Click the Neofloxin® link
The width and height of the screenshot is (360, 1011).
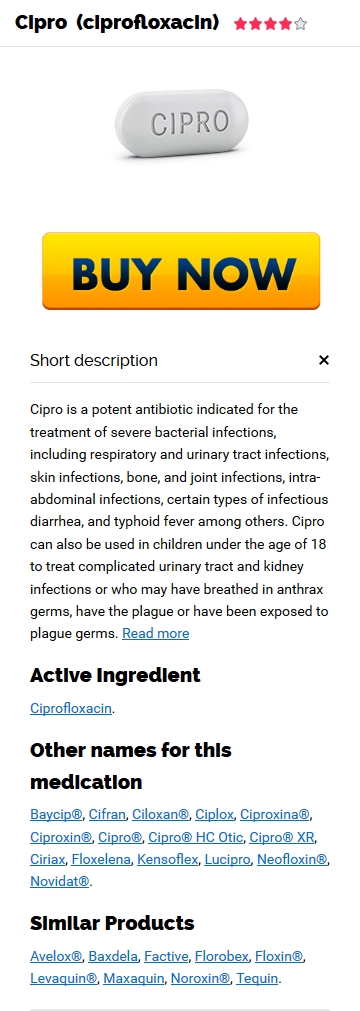click(292, 859)
